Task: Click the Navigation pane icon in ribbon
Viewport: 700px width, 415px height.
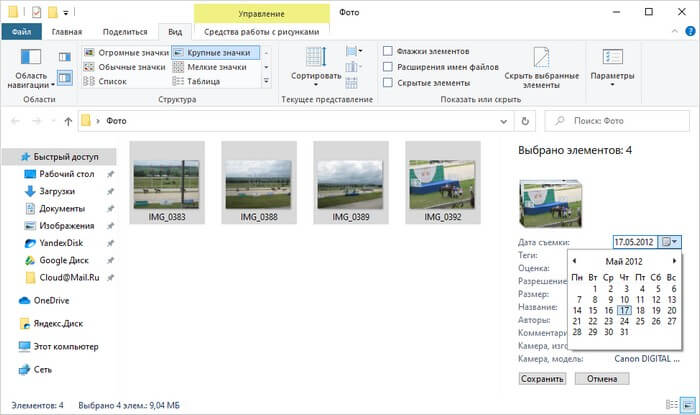Action: [31, 57]
